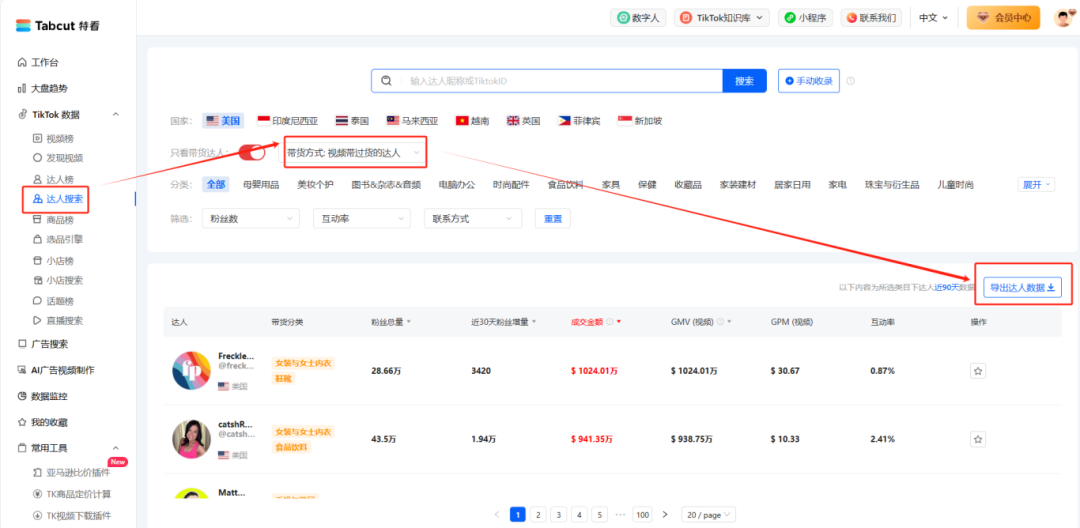Viewport: 1080px width, 528px height.
Task: Open AI广告视频制作 in the sidebar
Action: click(x=56, y=370)
